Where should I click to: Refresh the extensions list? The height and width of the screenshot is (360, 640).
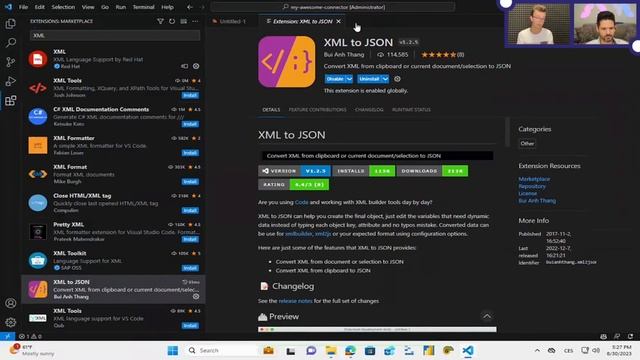click(172, 21)
